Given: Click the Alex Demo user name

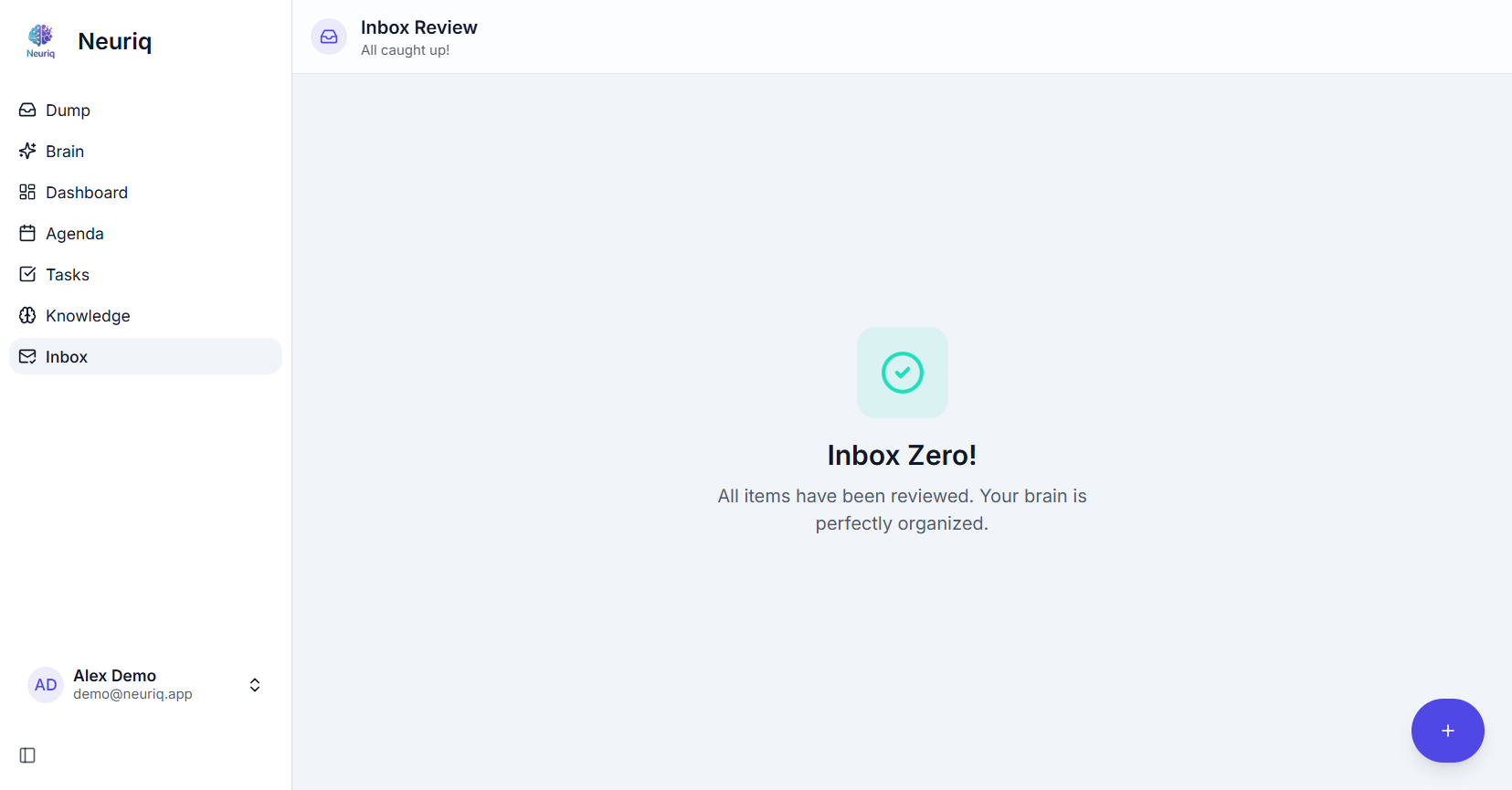Looking at the screenshot, I should [114, 676].
